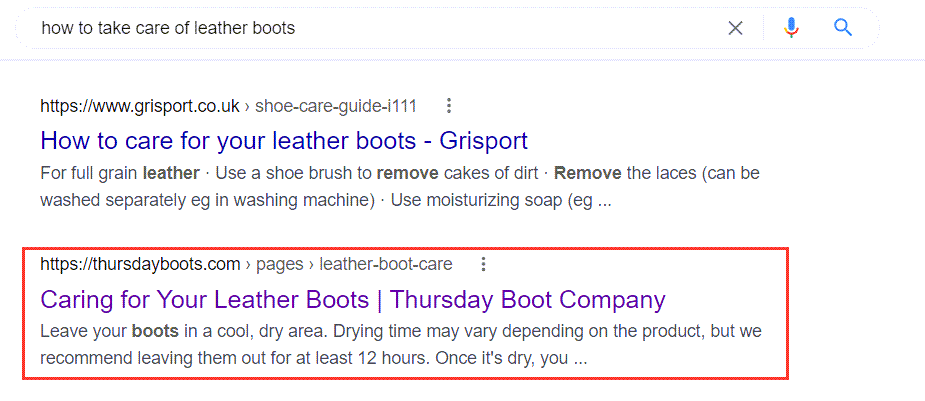This screenshot has width=925, height=401.
Task: Click the grisport.co.uk URL breadcrumb
Action: pyautogui.click(x=228, y=106)
